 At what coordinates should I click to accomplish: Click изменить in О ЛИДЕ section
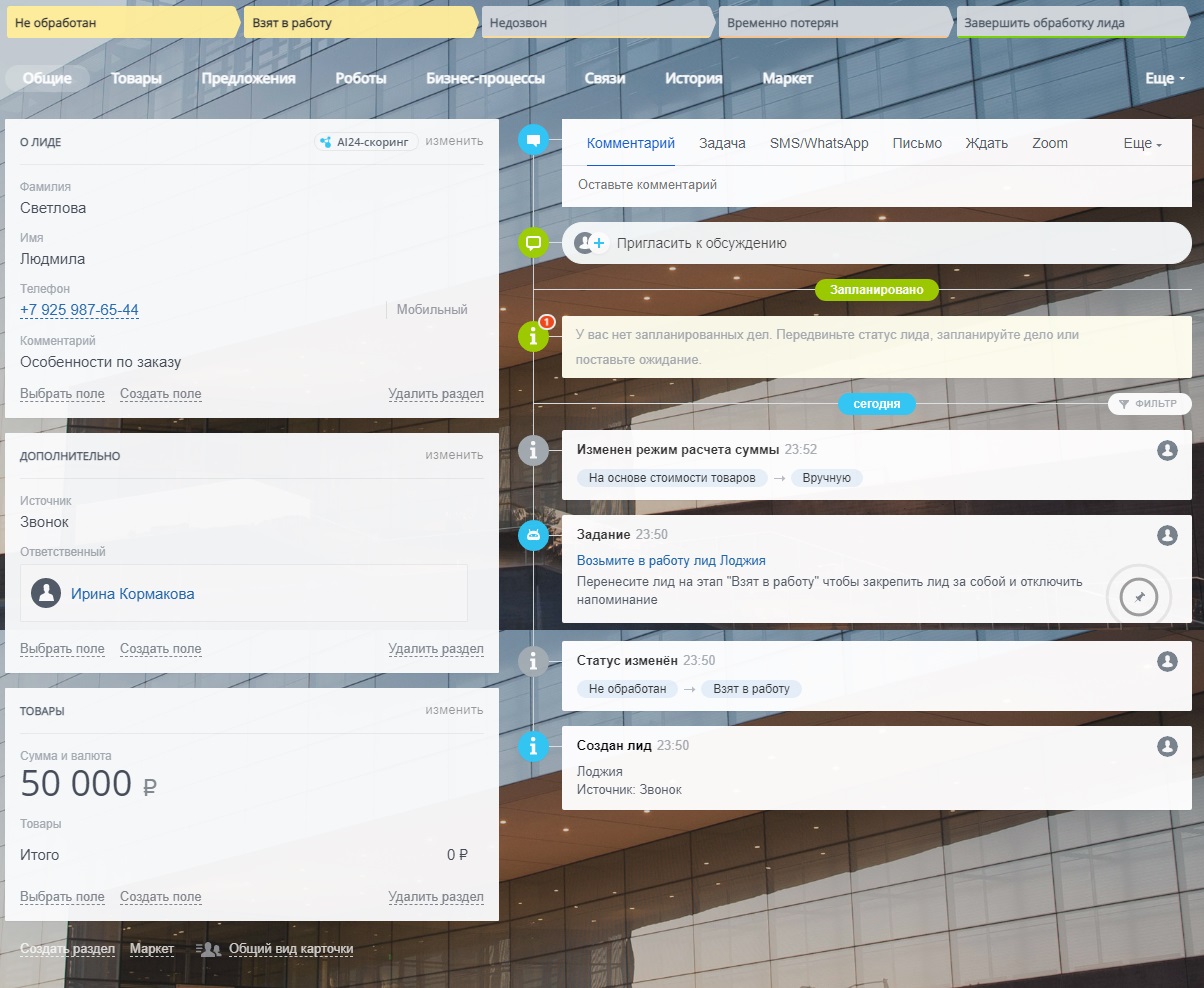point(454,141)
